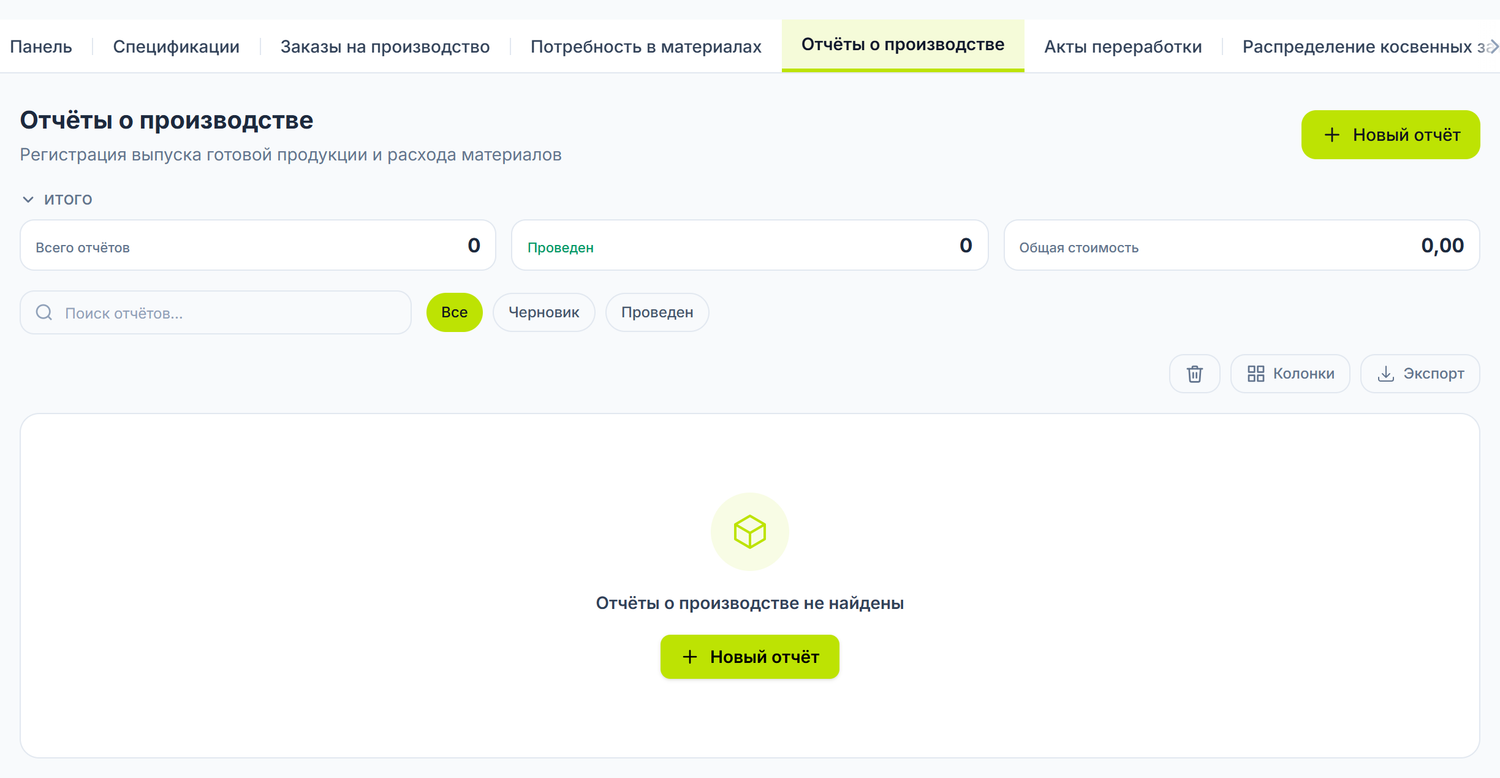Click the Общая стоимость summary card

tap(1242, 245)
